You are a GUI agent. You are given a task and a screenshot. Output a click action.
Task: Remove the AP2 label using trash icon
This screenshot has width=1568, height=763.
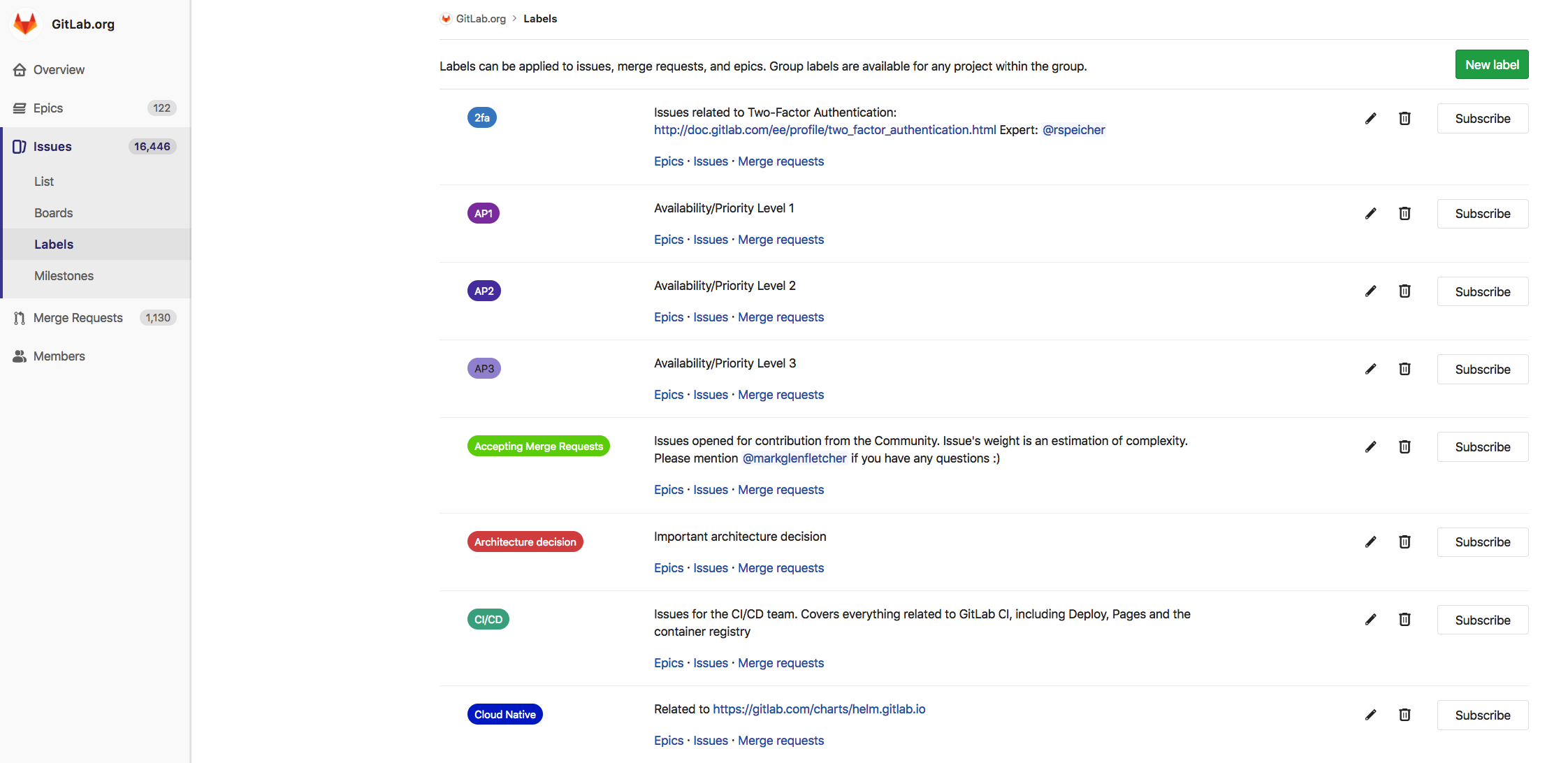click(1404, 291)
